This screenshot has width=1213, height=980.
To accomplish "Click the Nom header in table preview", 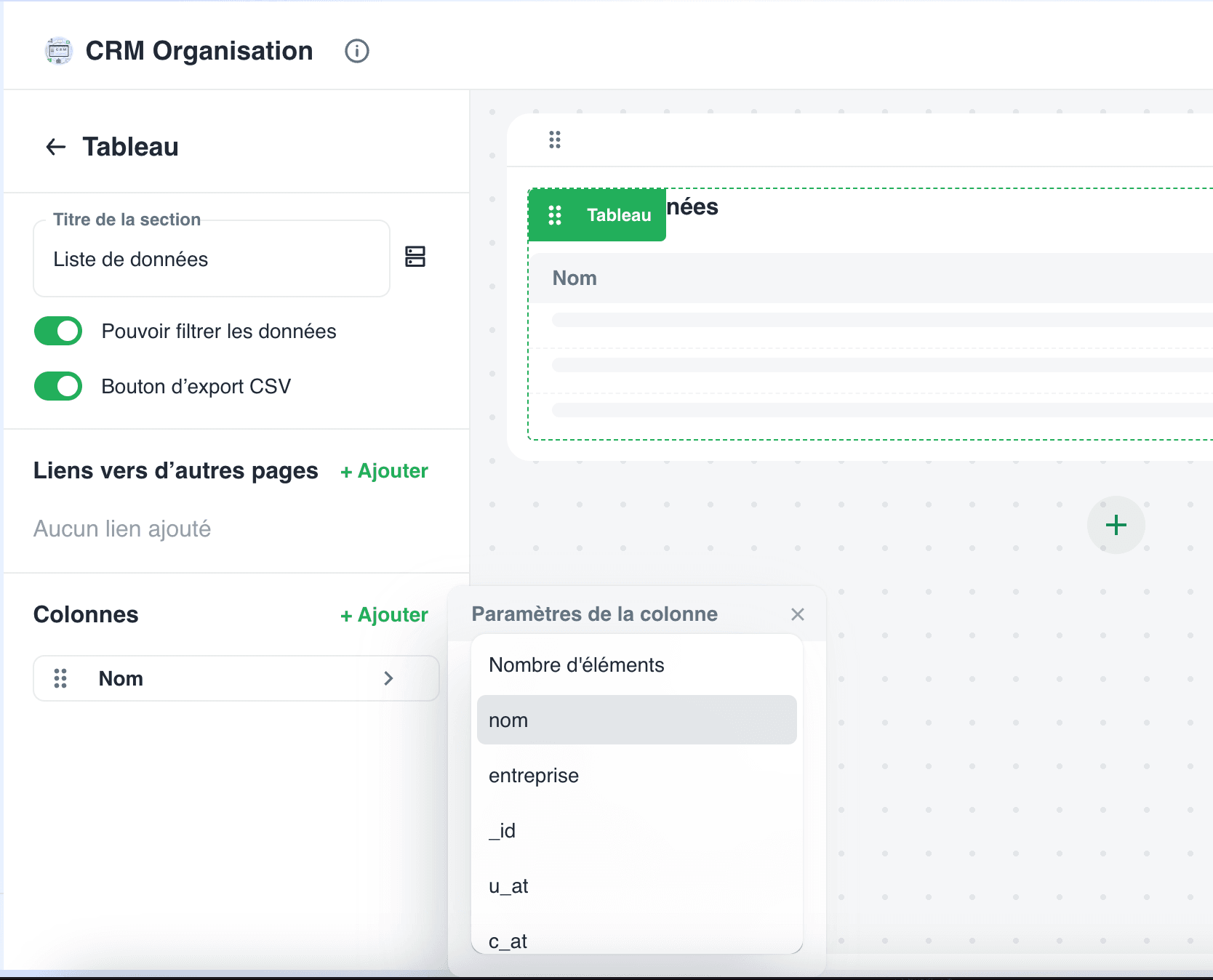I will pos(575,278).
